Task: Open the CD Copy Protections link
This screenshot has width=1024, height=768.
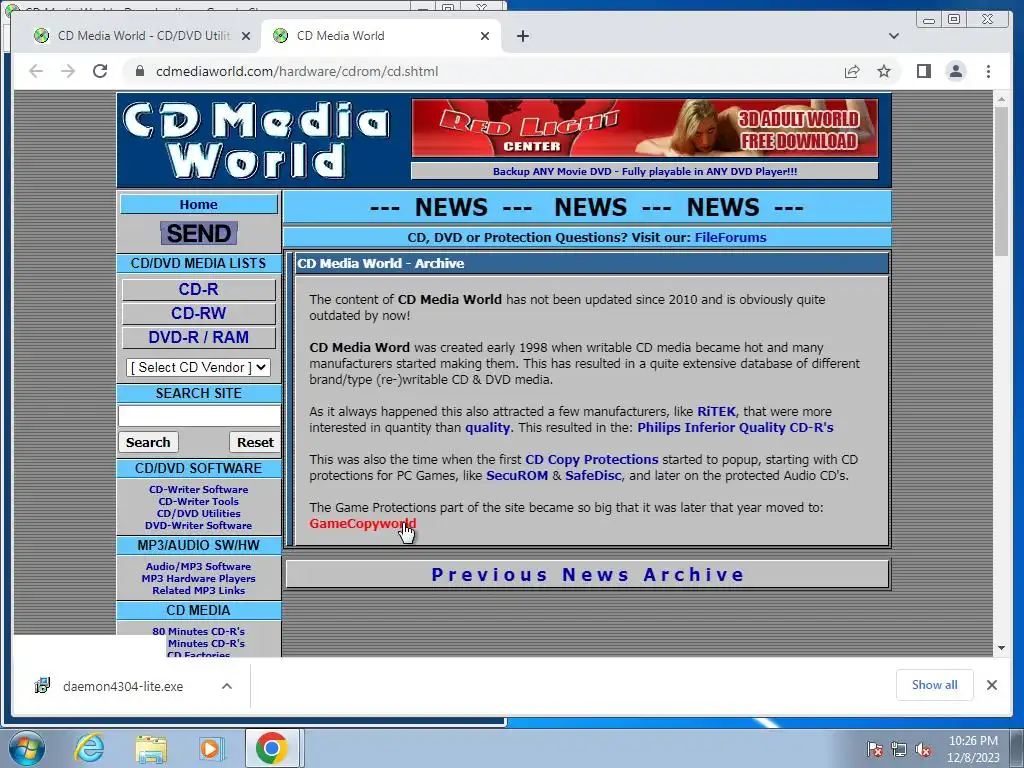Action: point(592,460)
